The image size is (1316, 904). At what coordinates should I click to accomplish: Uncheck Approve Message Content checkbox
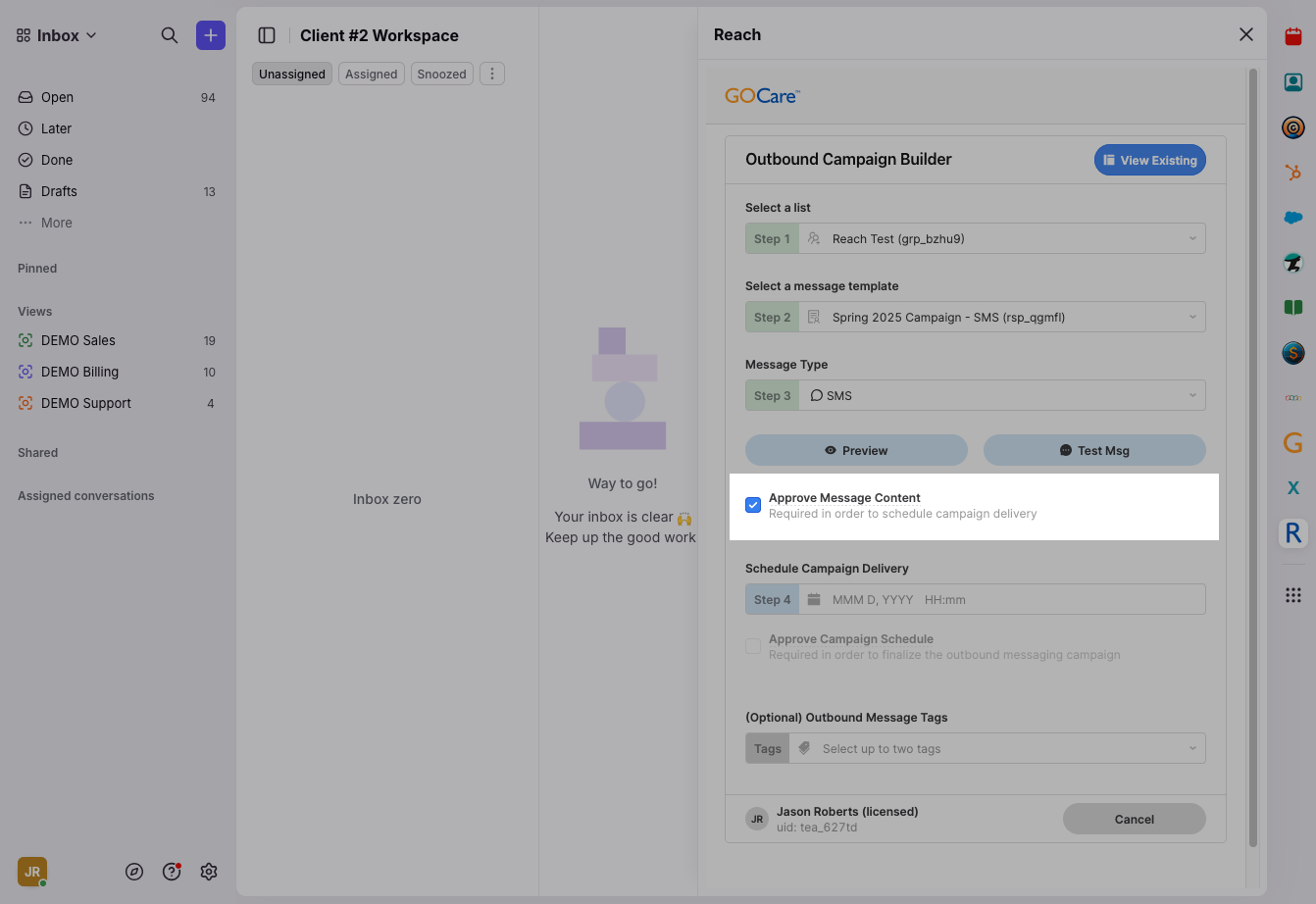coord(753,505)
